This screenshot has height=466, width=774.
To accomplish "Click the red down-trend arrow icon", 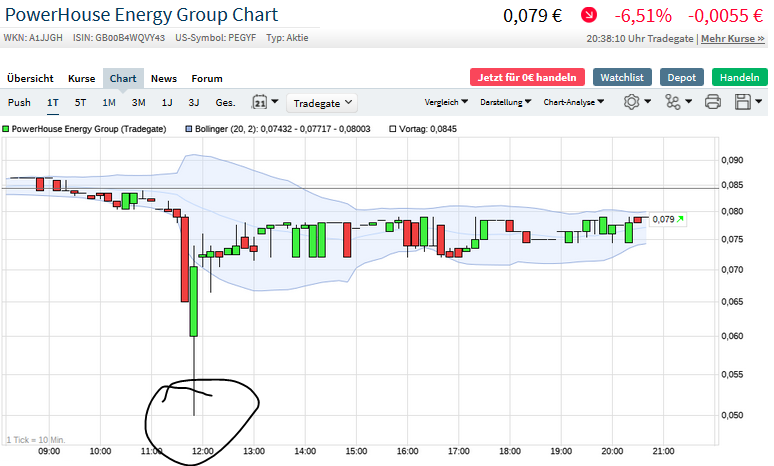I will [588, 15].
